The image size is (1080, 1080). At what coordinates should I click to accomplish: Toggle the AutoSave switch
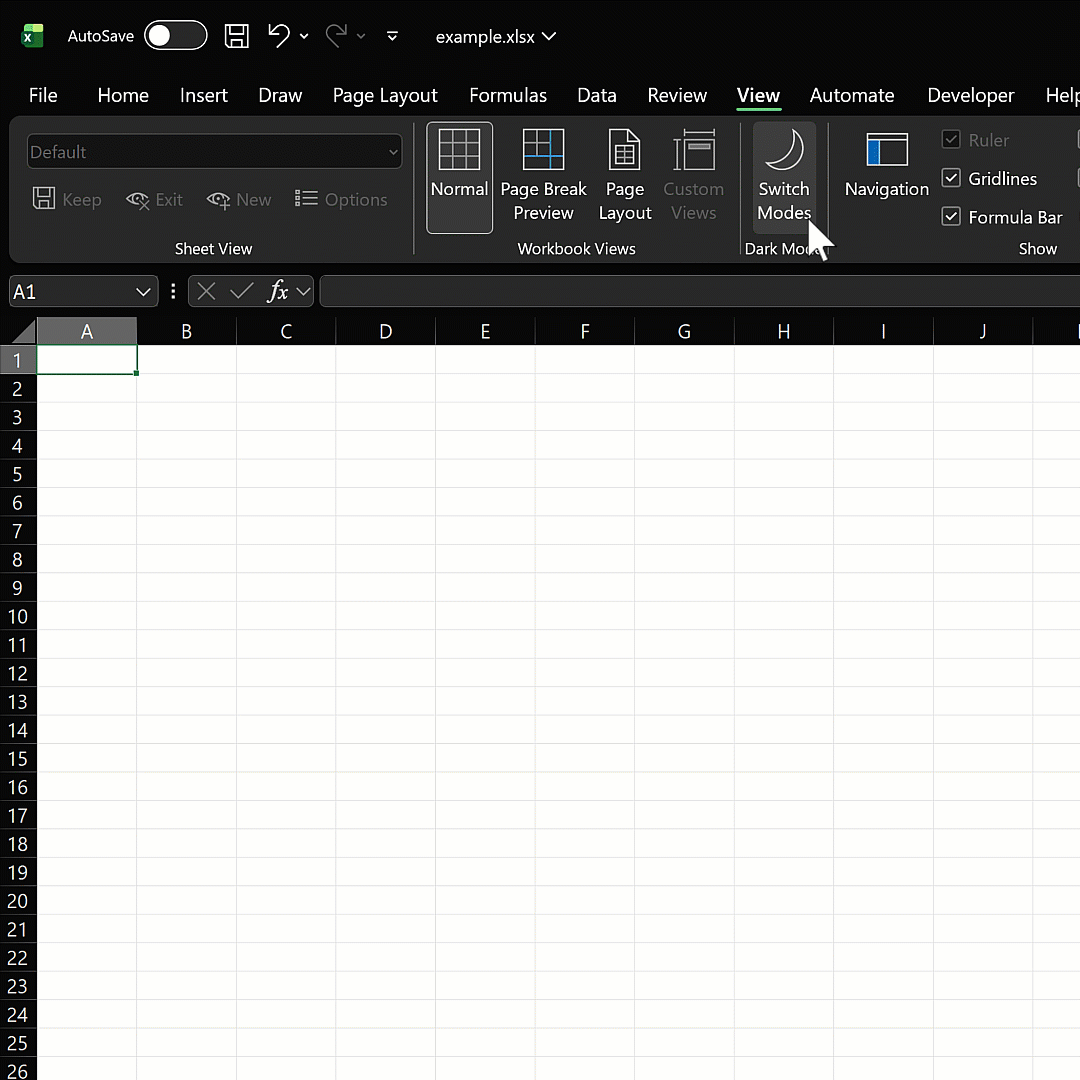click(x=176, y=36)
